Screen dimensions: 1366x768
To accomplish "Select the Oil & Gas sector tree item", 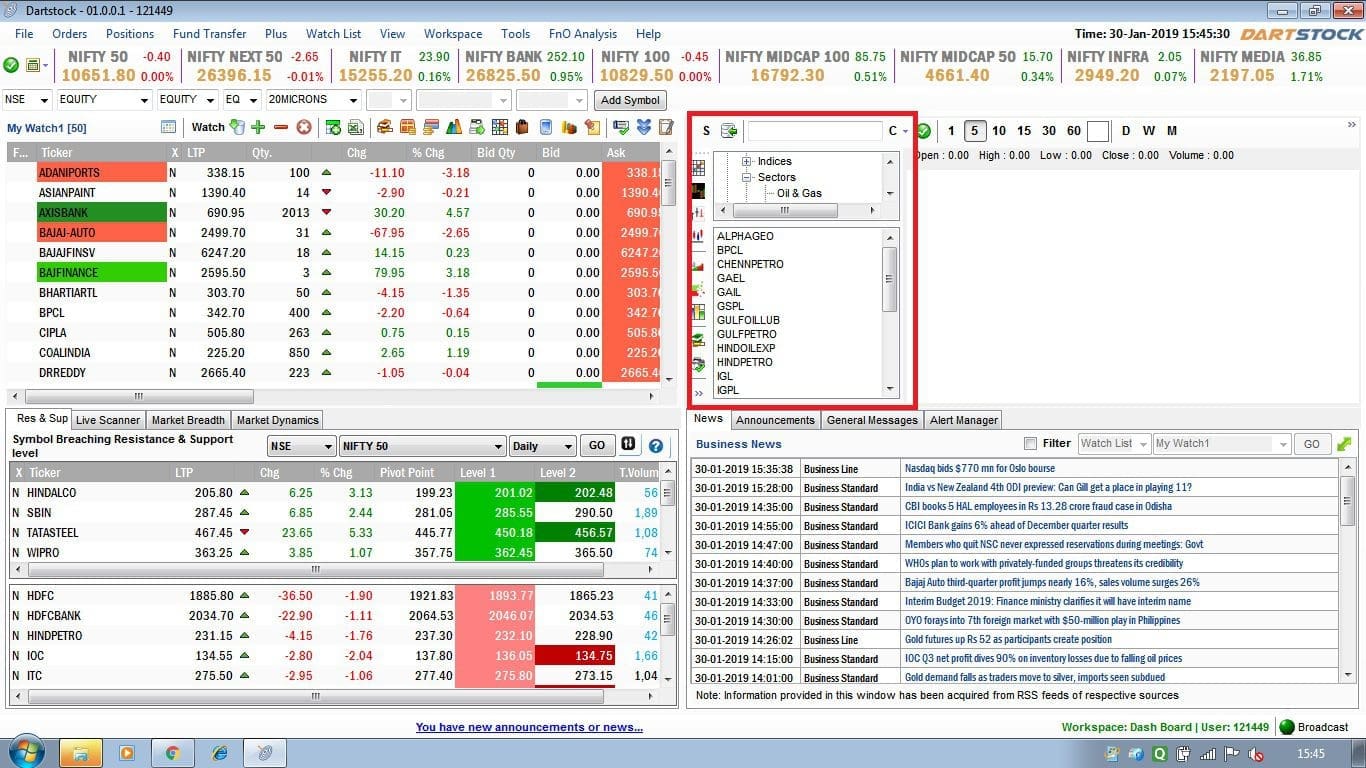I will click(x=799, y=193).
